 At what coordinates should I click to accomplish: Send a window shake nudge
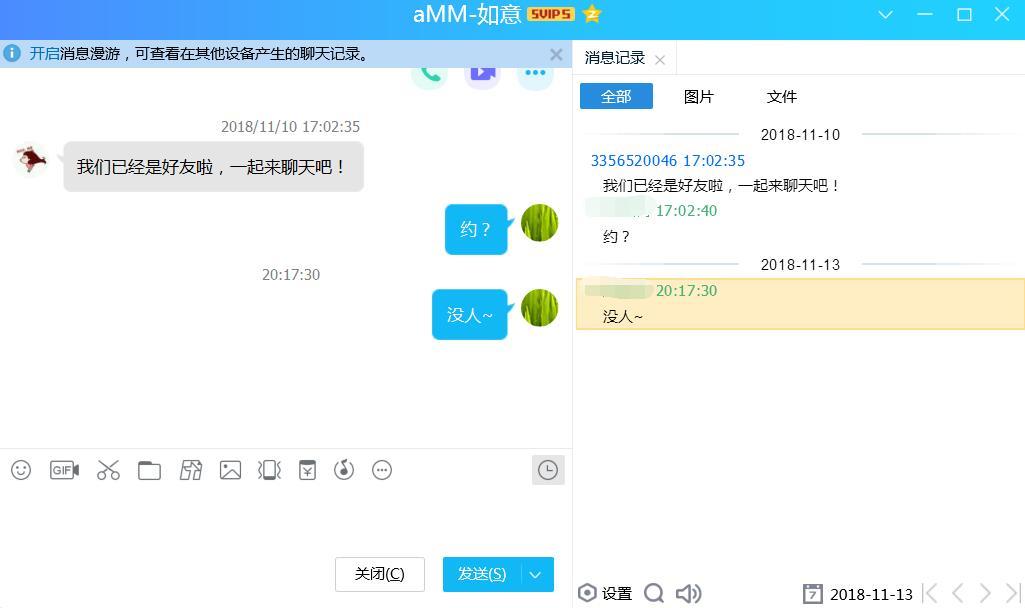click(269, 470)
